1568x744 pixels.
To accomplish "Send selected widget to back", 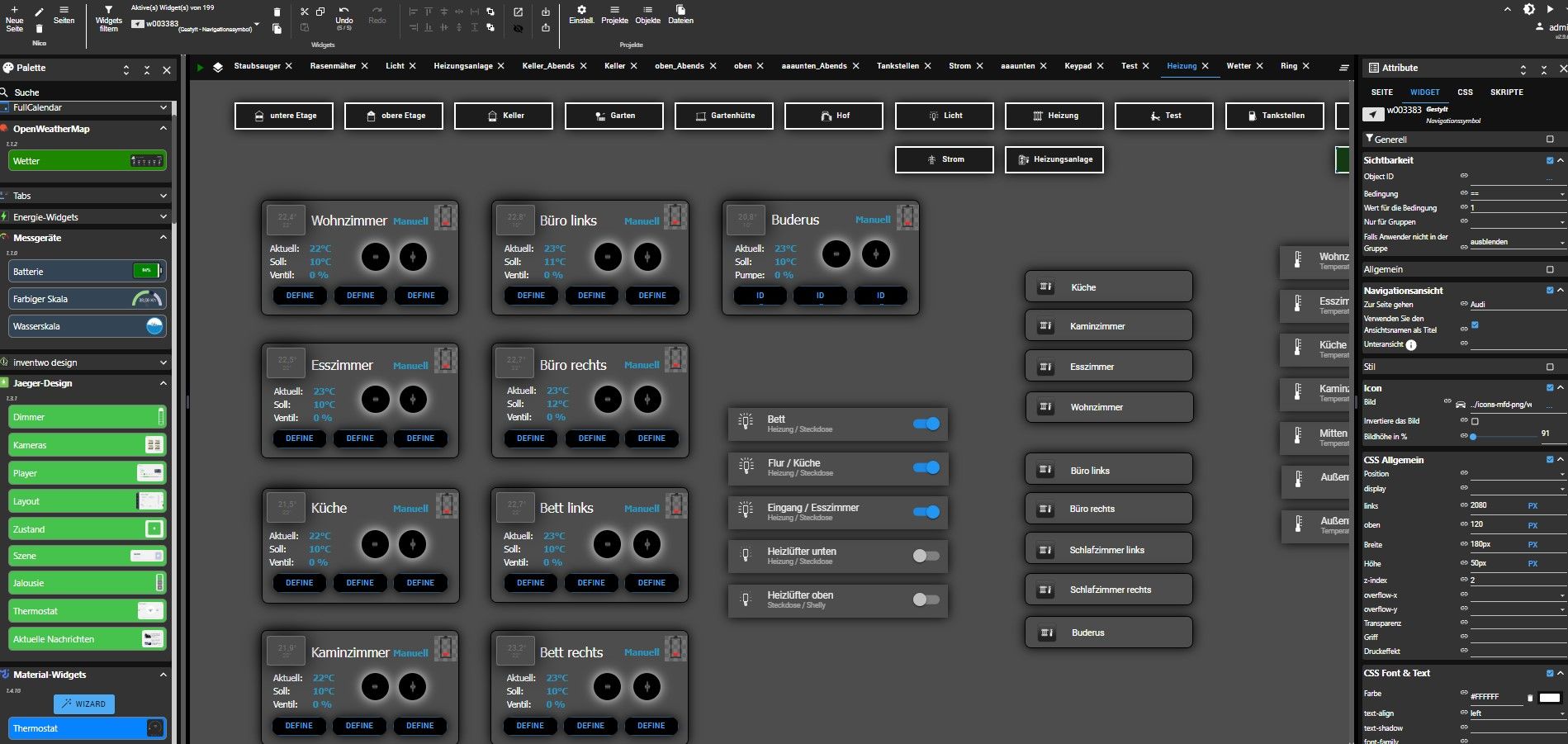I will (x=490, y=27).
